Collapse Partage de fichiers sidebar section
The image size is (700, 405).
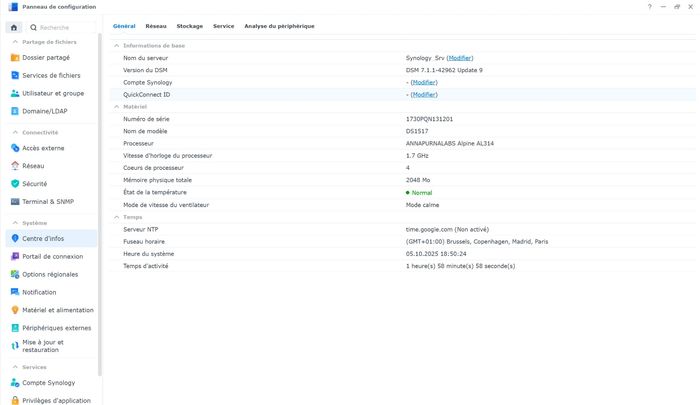tap(15, 42)
